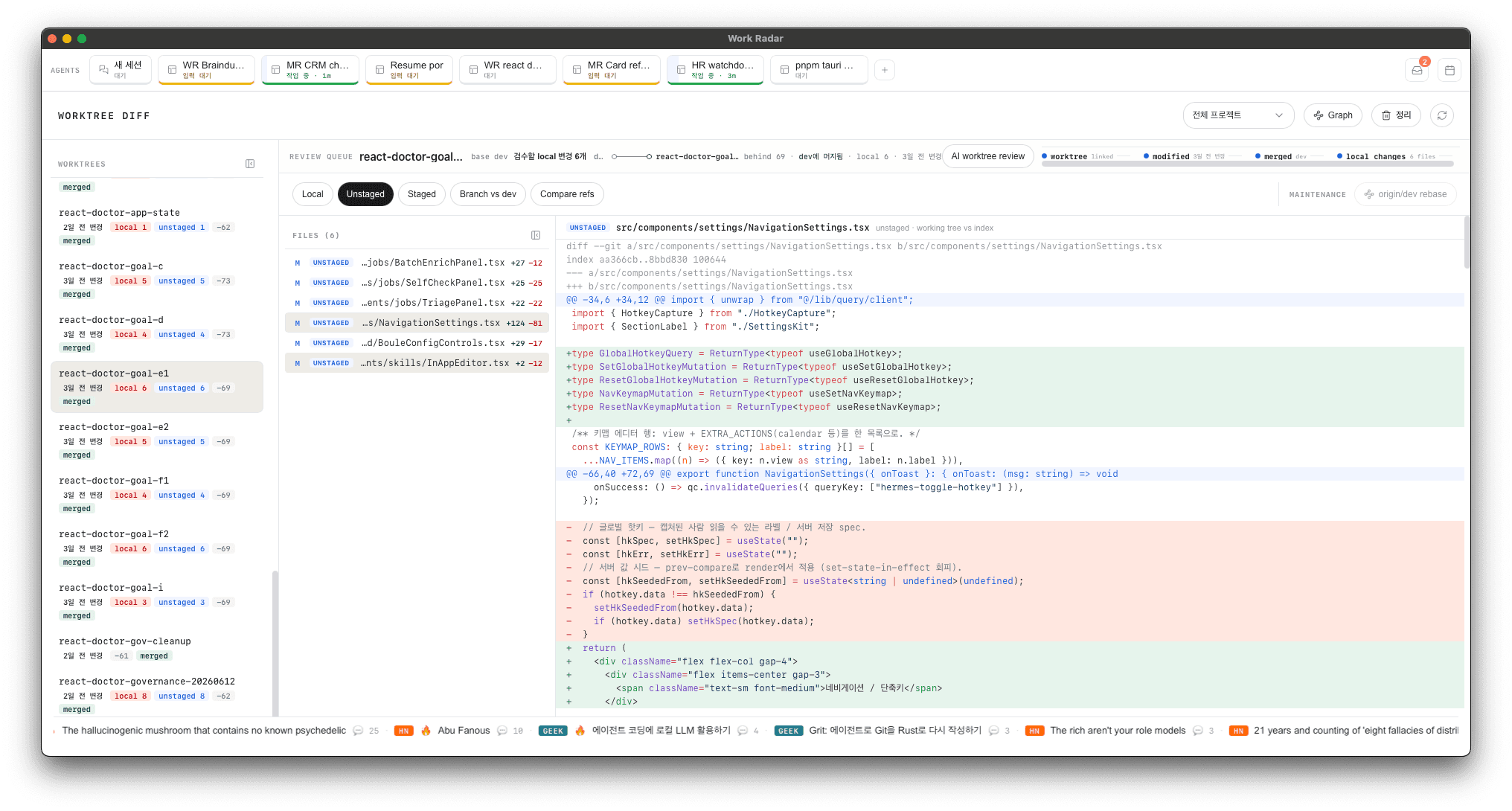Switch to the Staged tab
Image resolution: width=1512 pixels, height=811 pixels.
(422, 194)
